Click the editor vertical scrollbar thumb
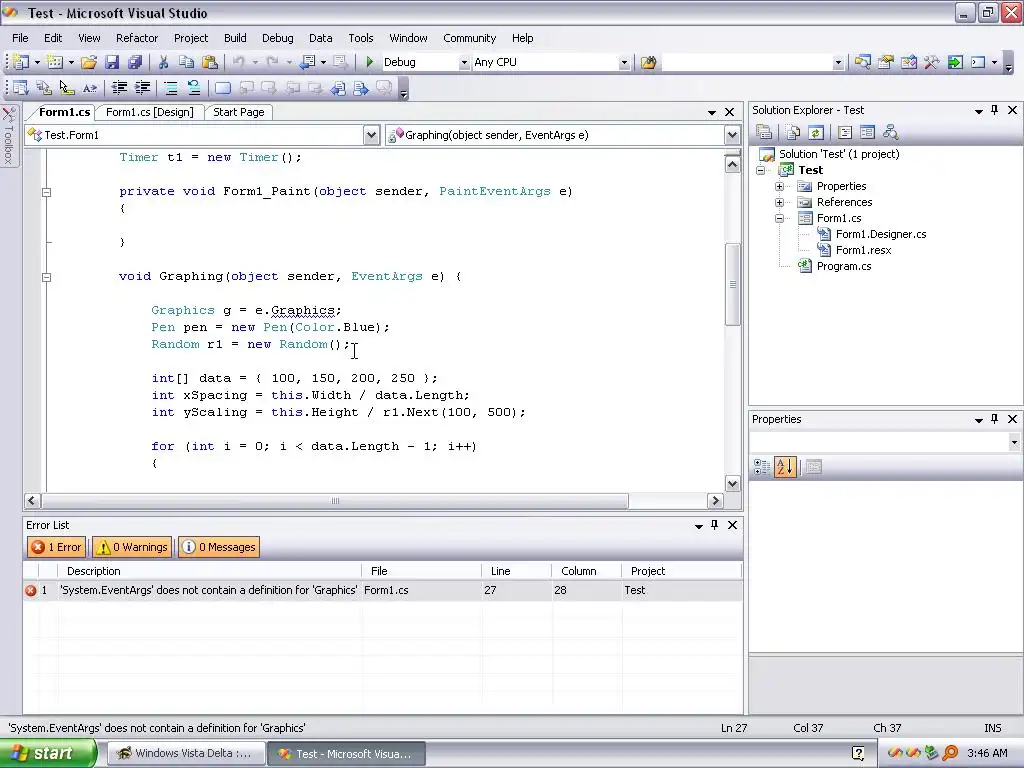The width and height of the screenshot is (1024, 768). click(x=732, y=284)
